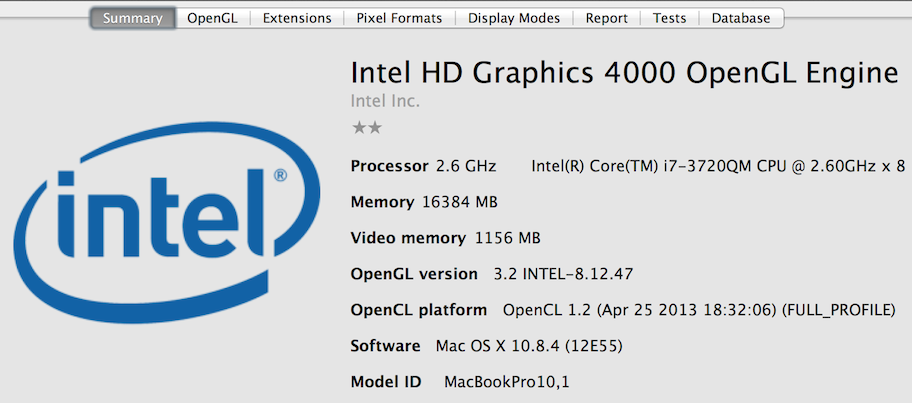Click the Model ID label

click(x=386, y=382)
